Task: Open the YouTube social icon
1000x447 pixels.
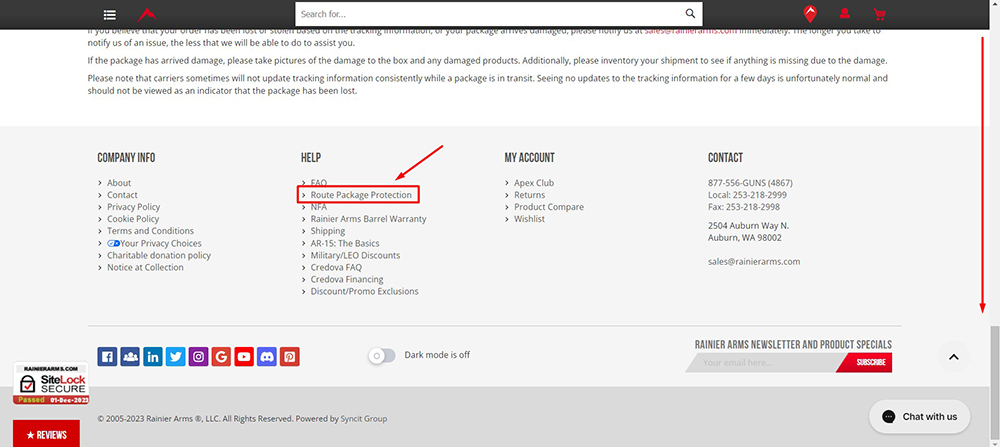Action: [x=244, y=356]
